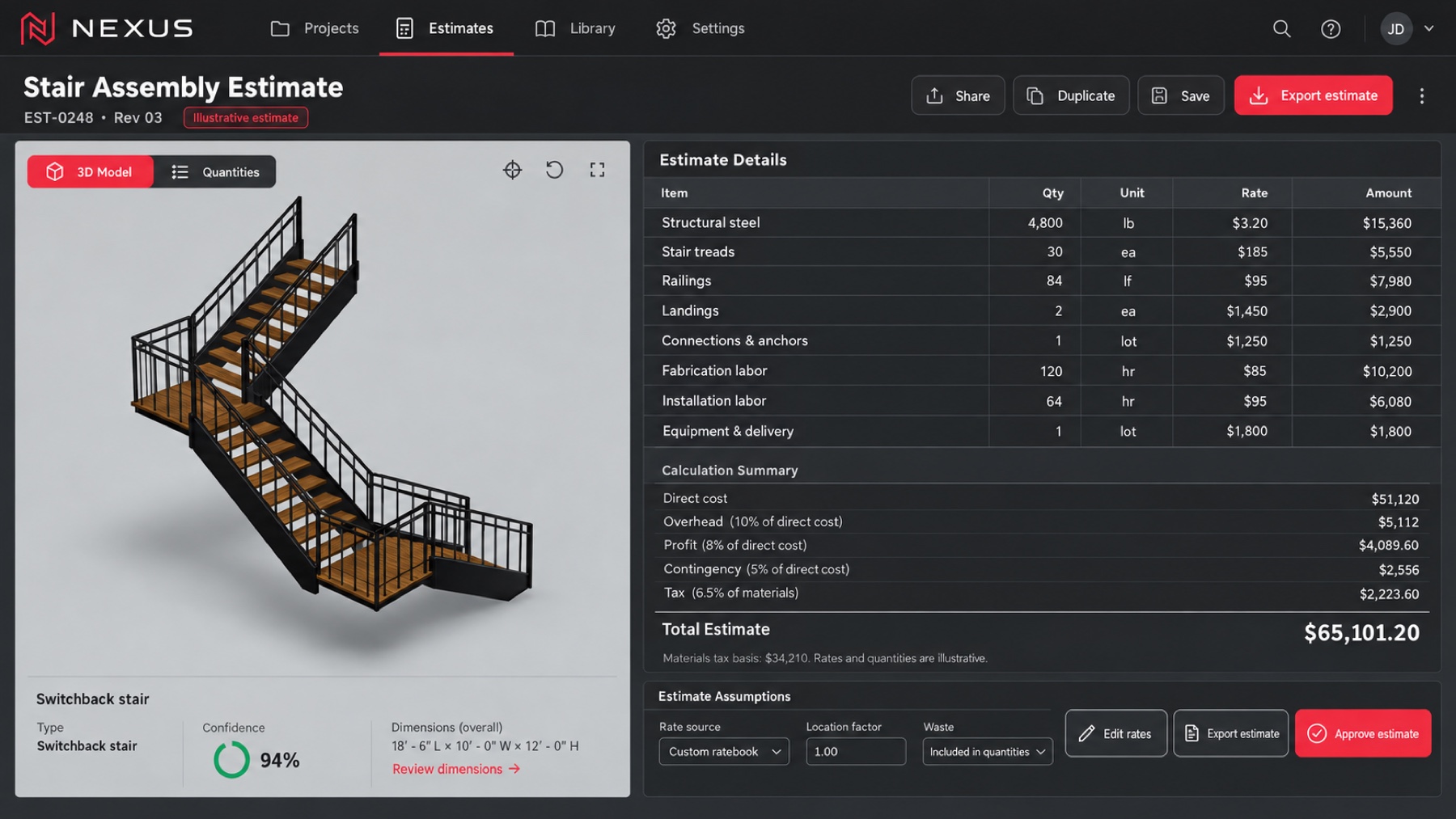Click the 94% confidence ring indicator

coord(231,760)
